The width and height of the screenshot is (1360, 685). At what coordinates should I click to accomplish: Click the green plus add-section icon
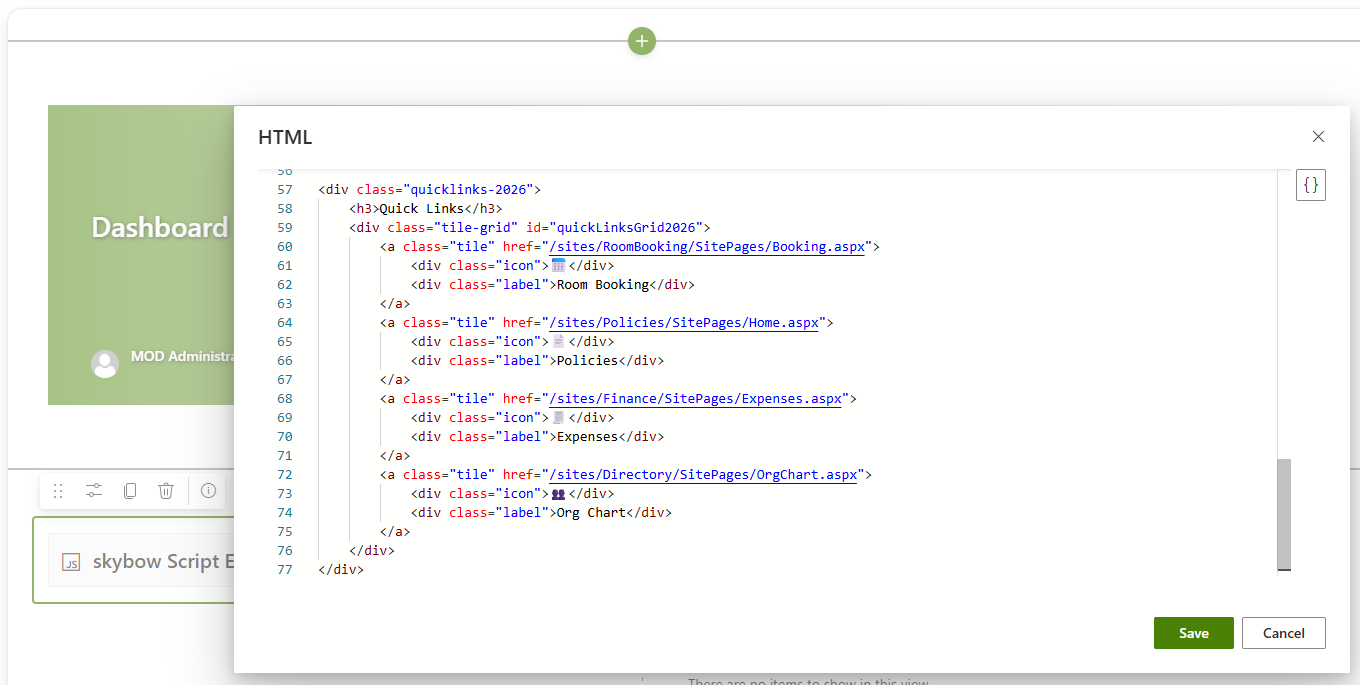pos(642,41)
